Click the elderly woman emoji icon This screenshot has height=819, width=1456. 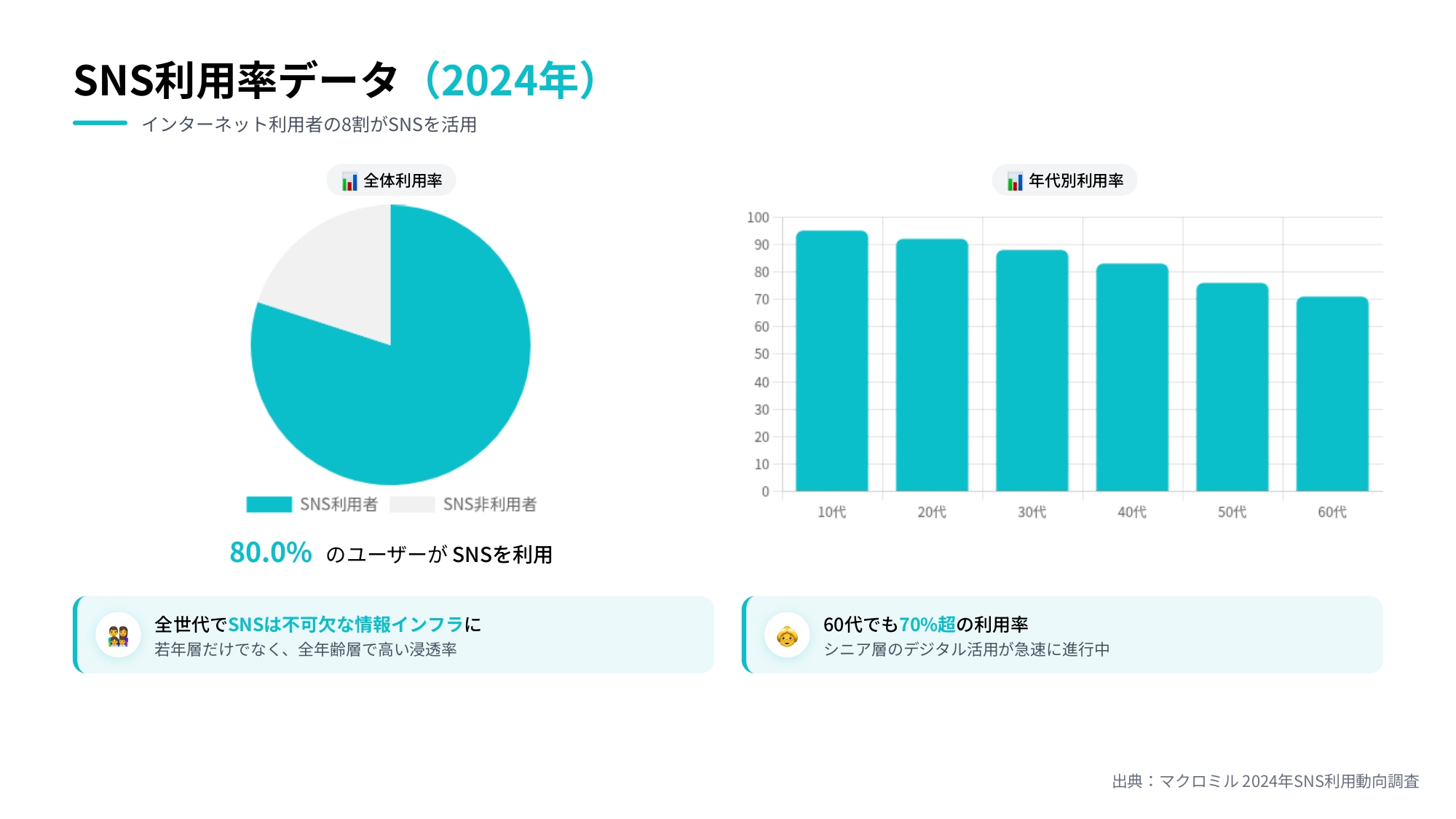[787, 636]
